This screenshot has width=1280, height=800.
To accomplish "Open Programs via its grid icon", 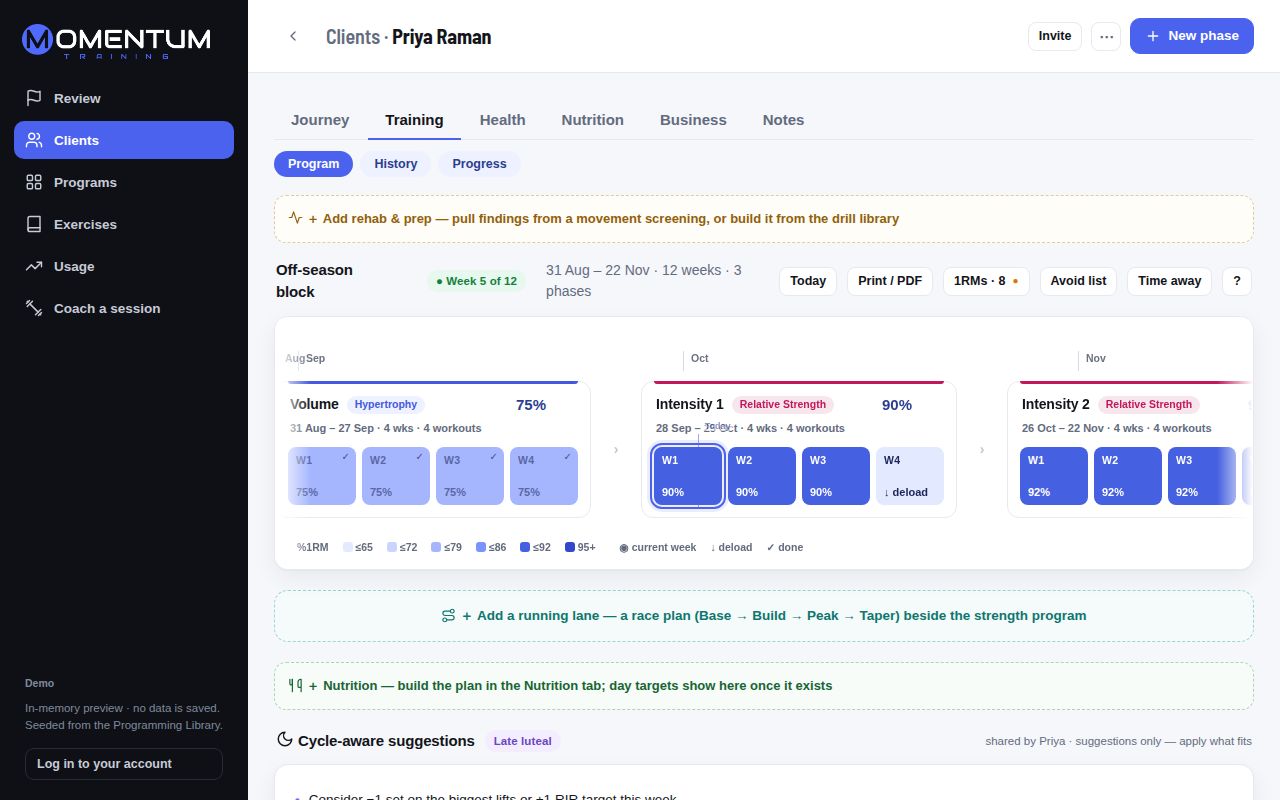I will [x=34, y=182].
